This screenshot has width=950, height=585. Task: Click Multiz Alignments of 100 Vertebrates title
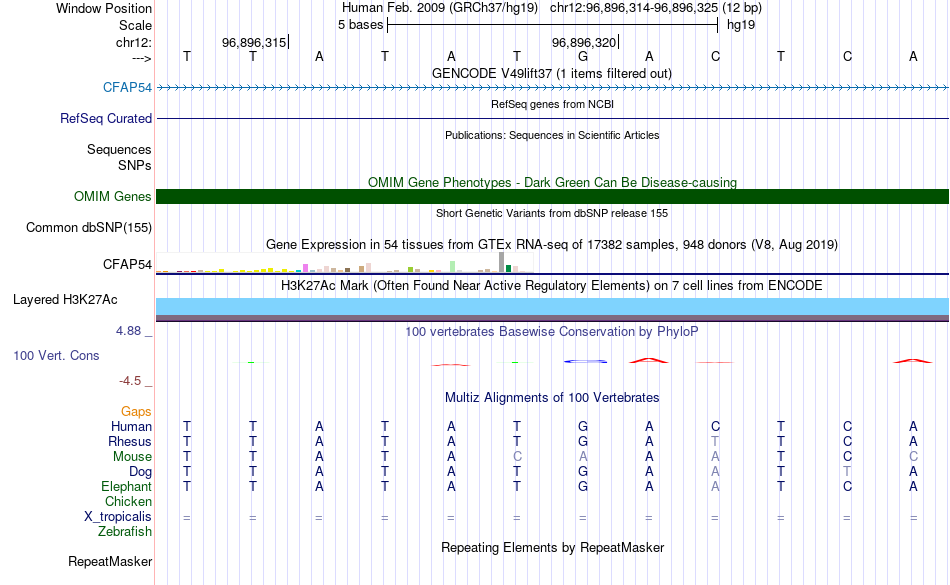click(x=552, y=397)
